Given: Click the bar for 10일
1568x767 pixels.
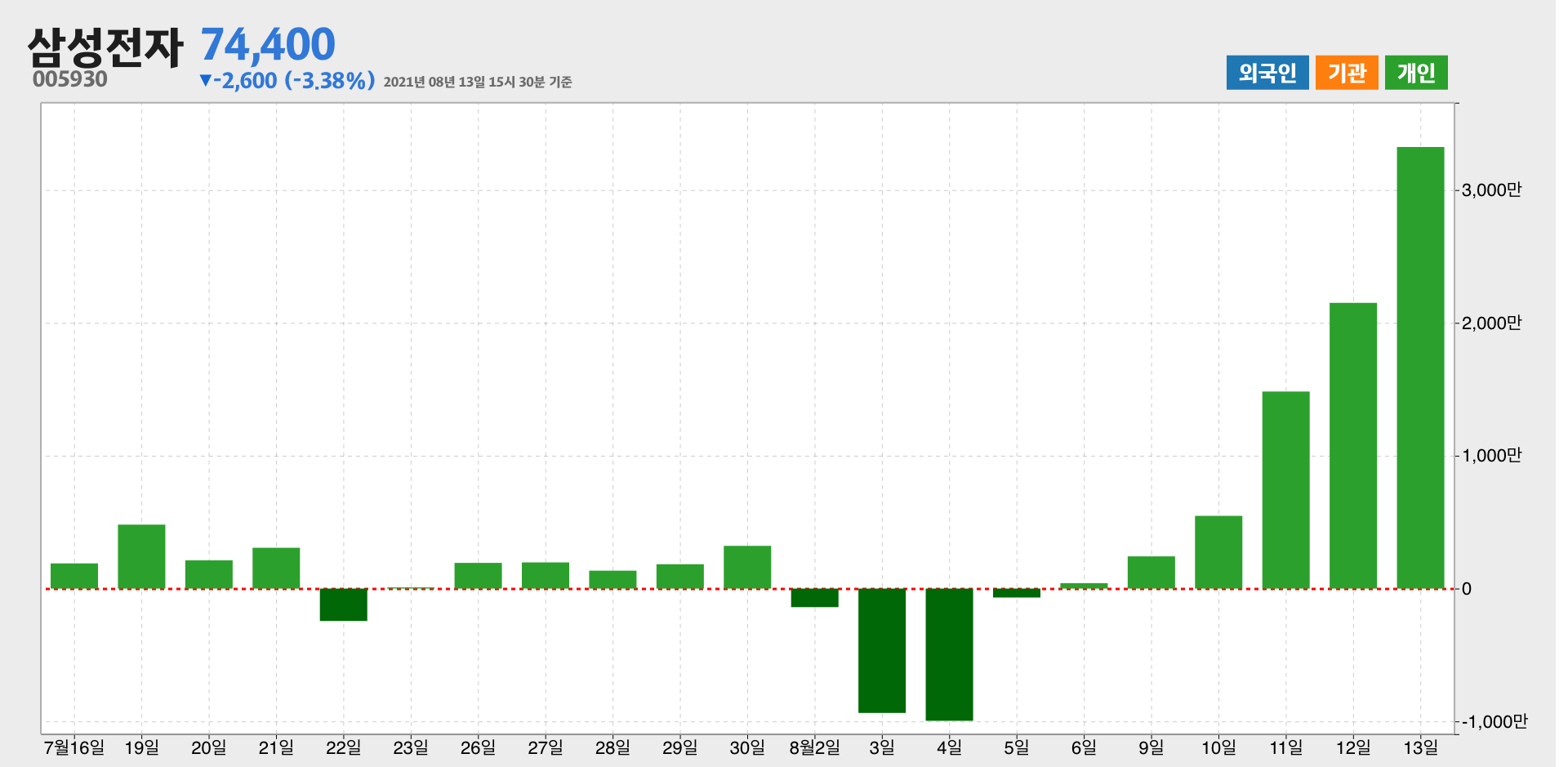Looking at the screenshot, I should 1218,552.
